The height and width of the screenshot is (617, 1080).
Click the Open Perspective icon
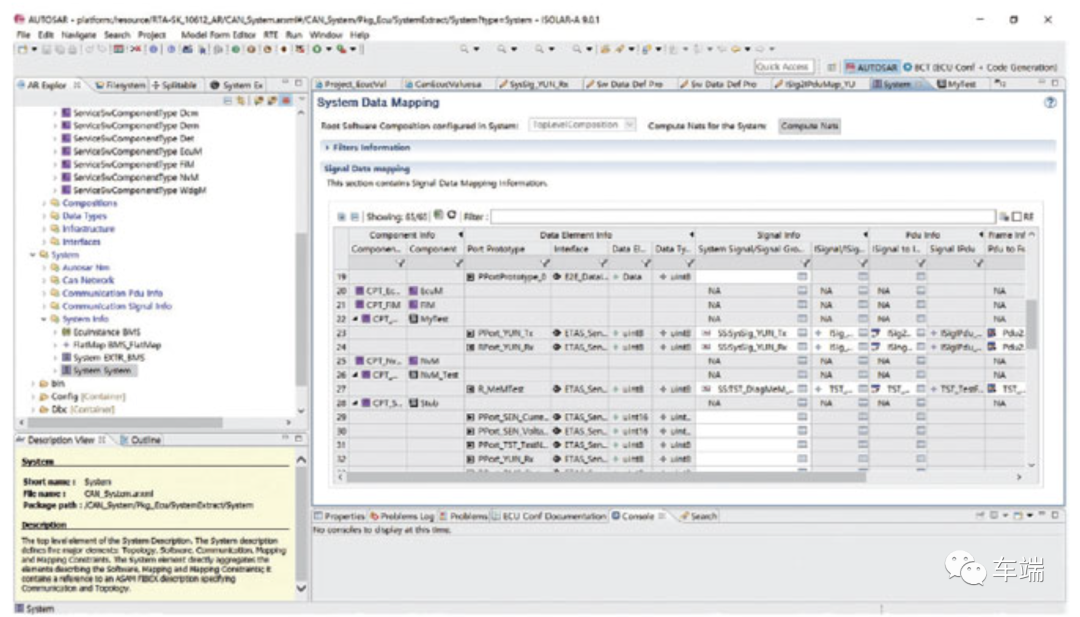pyautogui.click(x=831, y=67)
